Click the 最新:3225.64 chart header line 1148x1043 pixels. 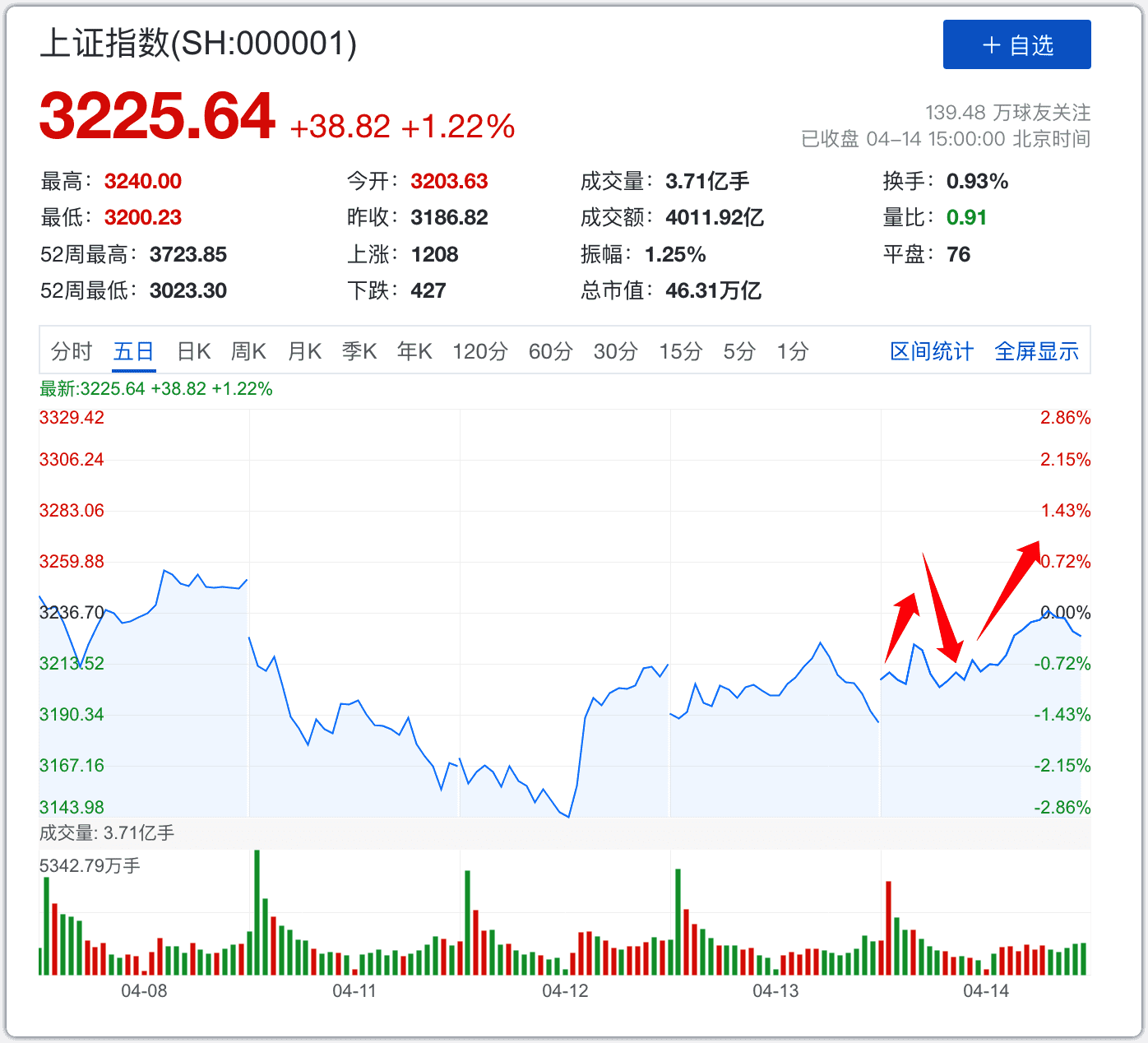point(156,389)
